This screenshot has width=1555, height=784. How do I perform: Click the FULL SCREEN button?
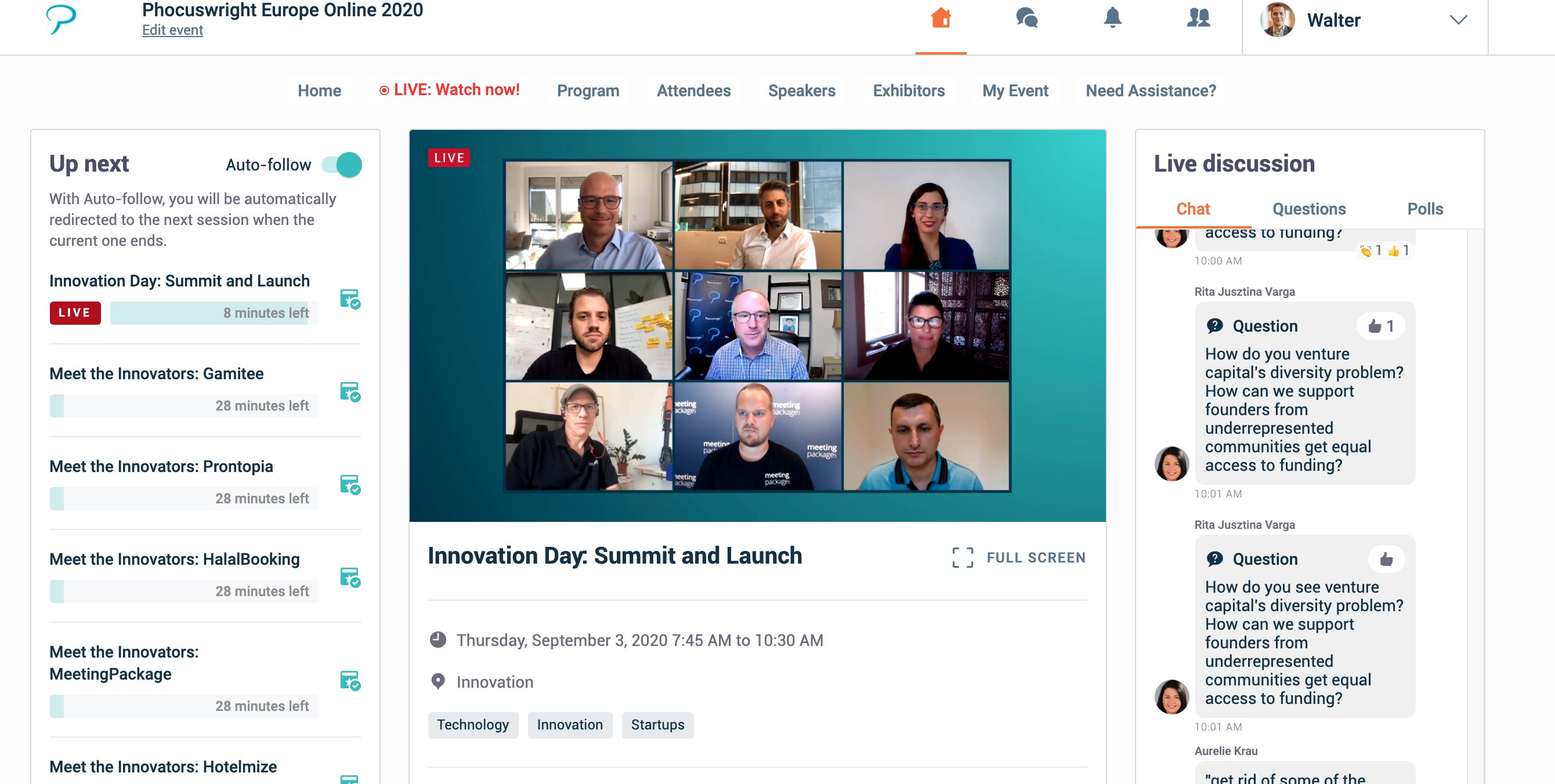[x=1019, y=558]
